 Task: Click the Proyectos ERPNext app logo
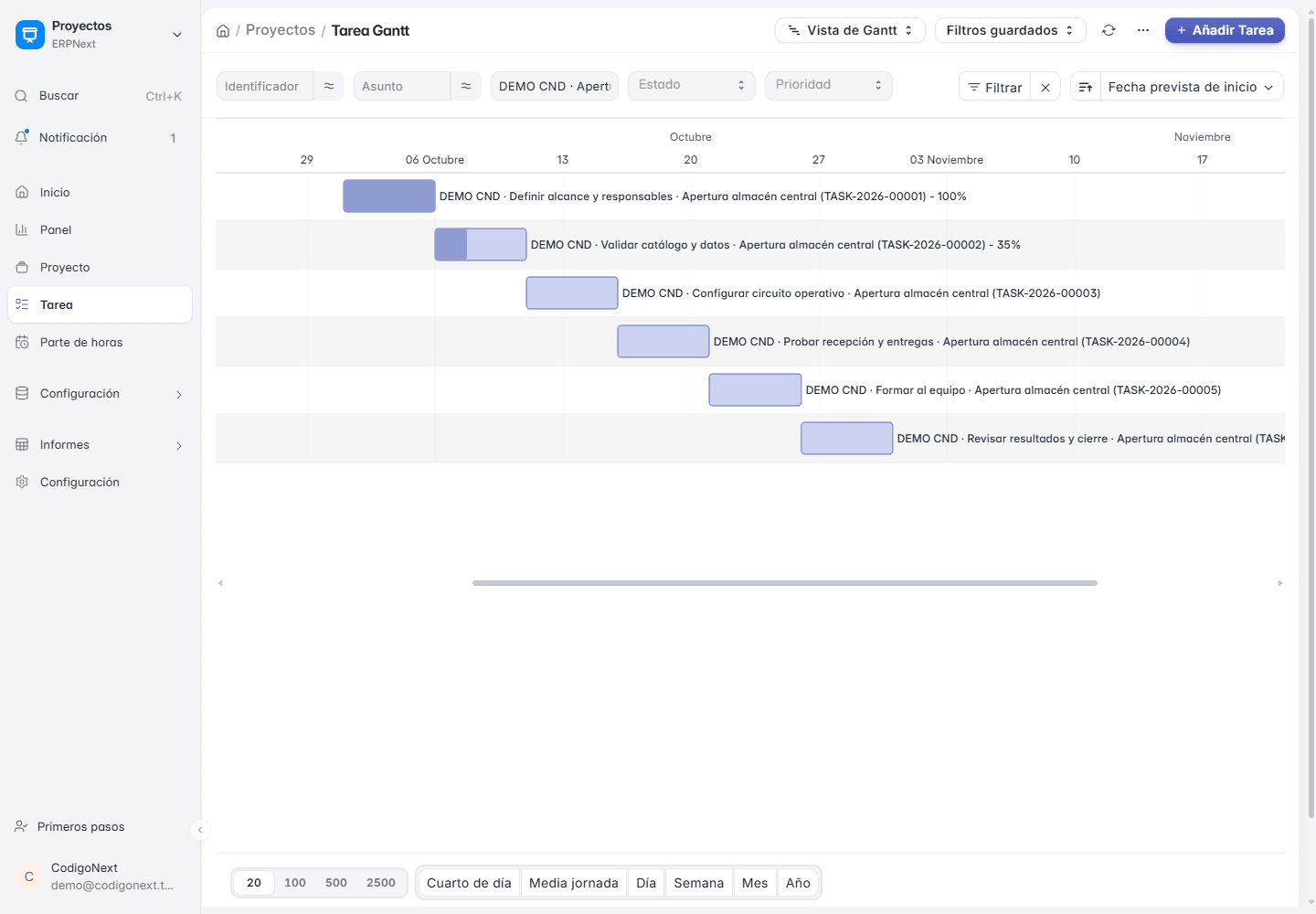click(x=30, y=35)
